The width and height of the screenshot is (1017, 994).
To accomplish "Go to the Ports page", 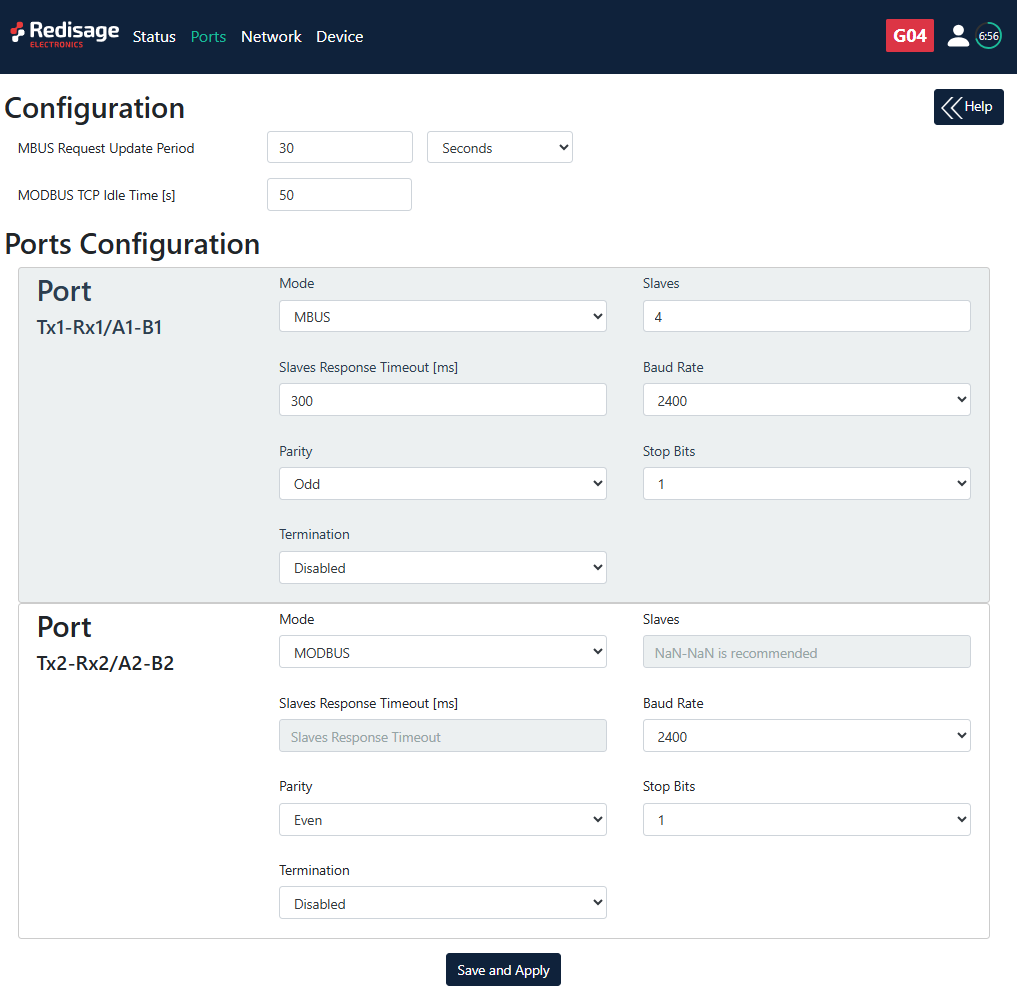I will coord(208,37).
